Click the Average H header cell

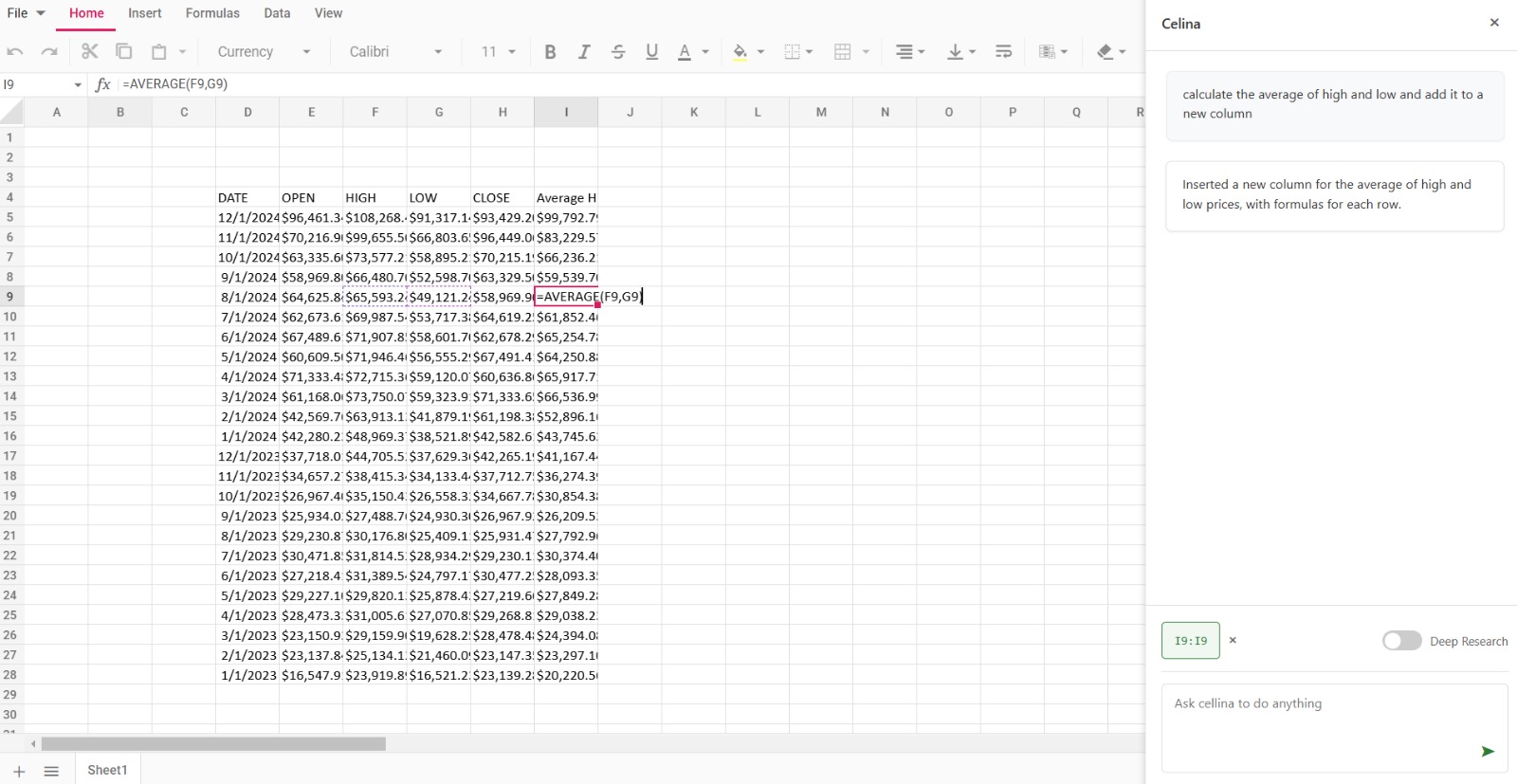[x=566, y=197]
